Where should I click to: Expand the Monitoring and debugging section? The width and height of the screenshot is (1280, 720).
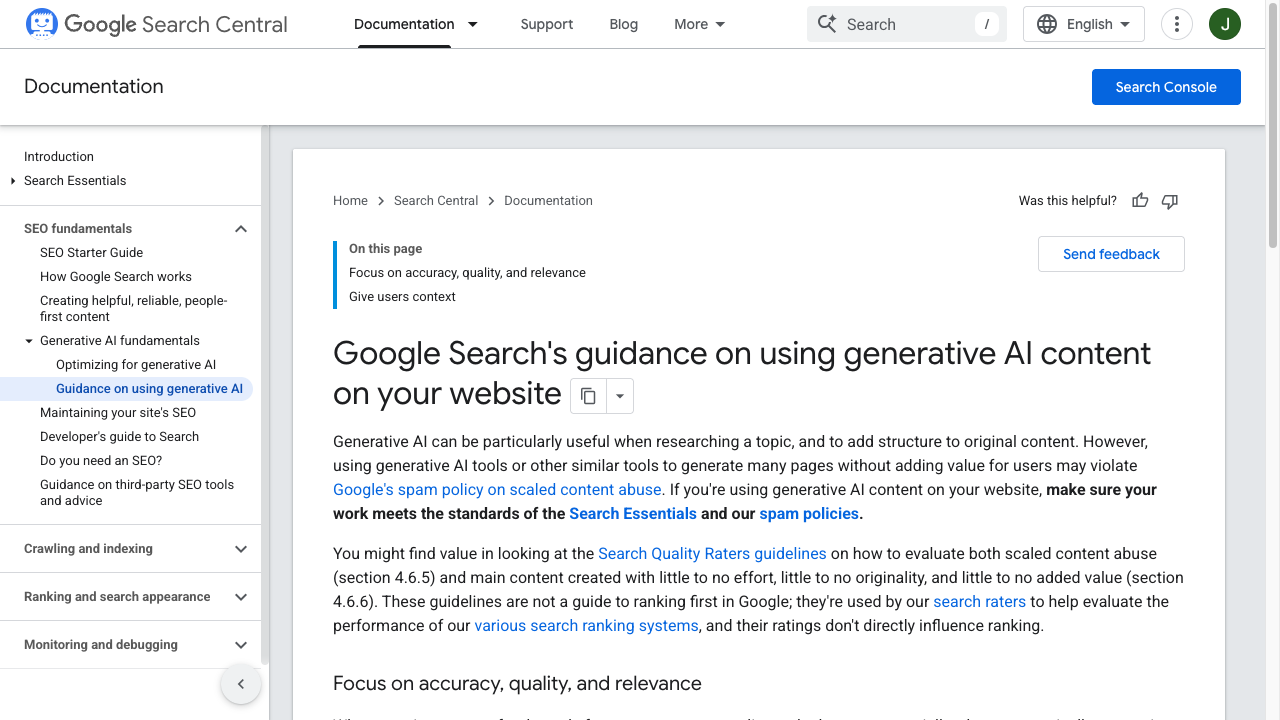point(241,645)
